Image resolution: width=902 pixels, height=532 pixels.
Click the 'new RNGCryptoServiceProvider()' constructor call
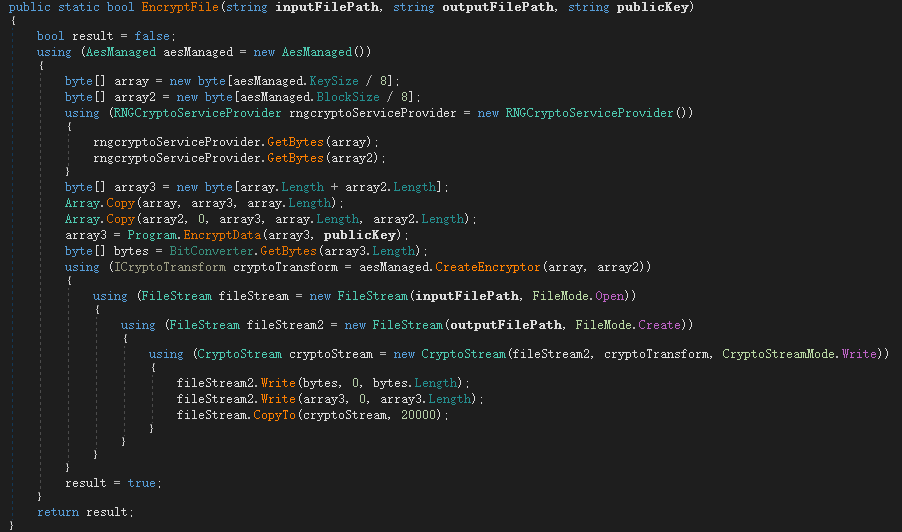[585, 113]
